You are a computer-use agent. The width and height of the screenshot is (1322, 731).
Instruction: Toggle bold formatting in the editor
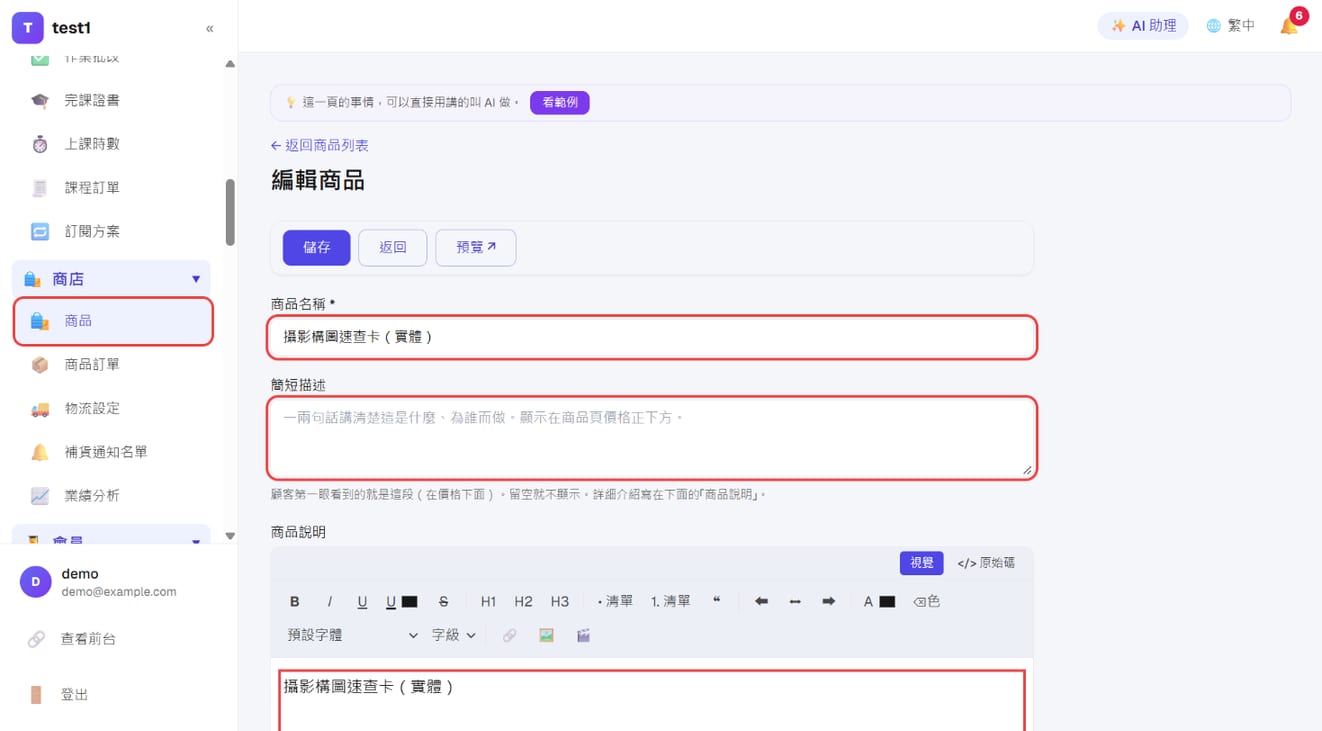pyautogui.click(x=295, y=602)
